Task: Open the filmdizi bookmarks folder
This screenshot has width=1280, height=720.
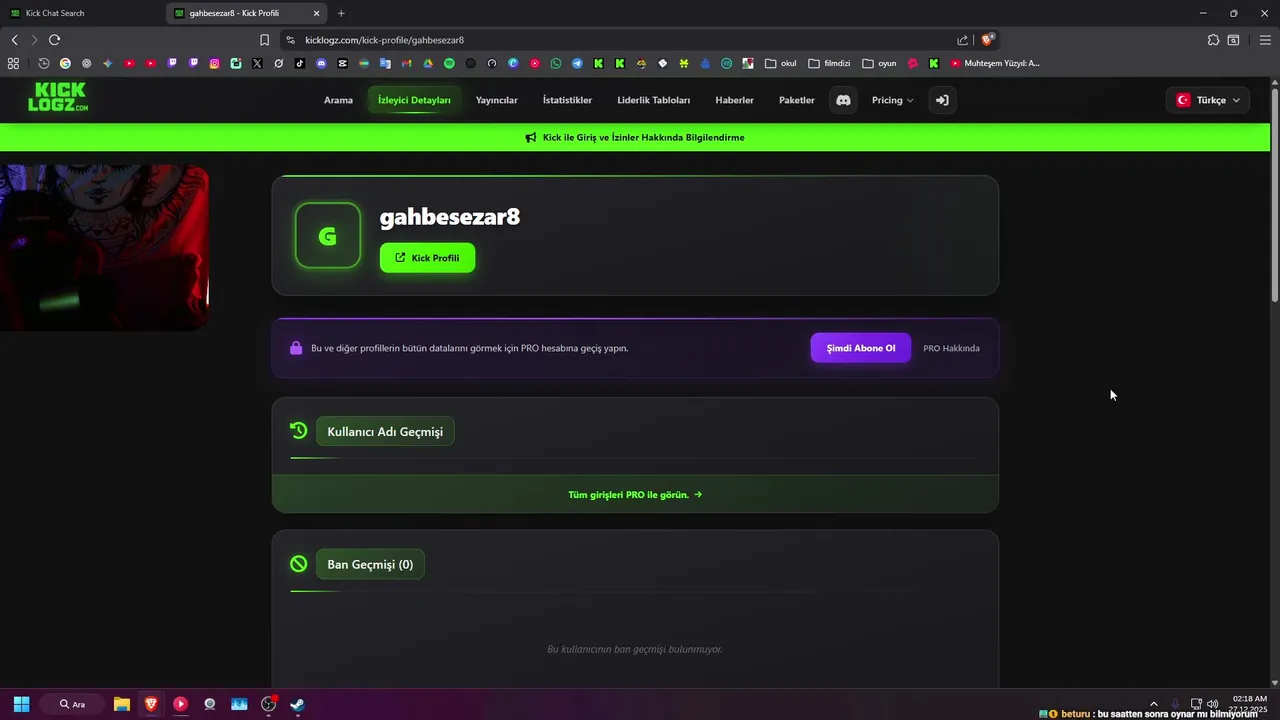Action: point(829,63)
